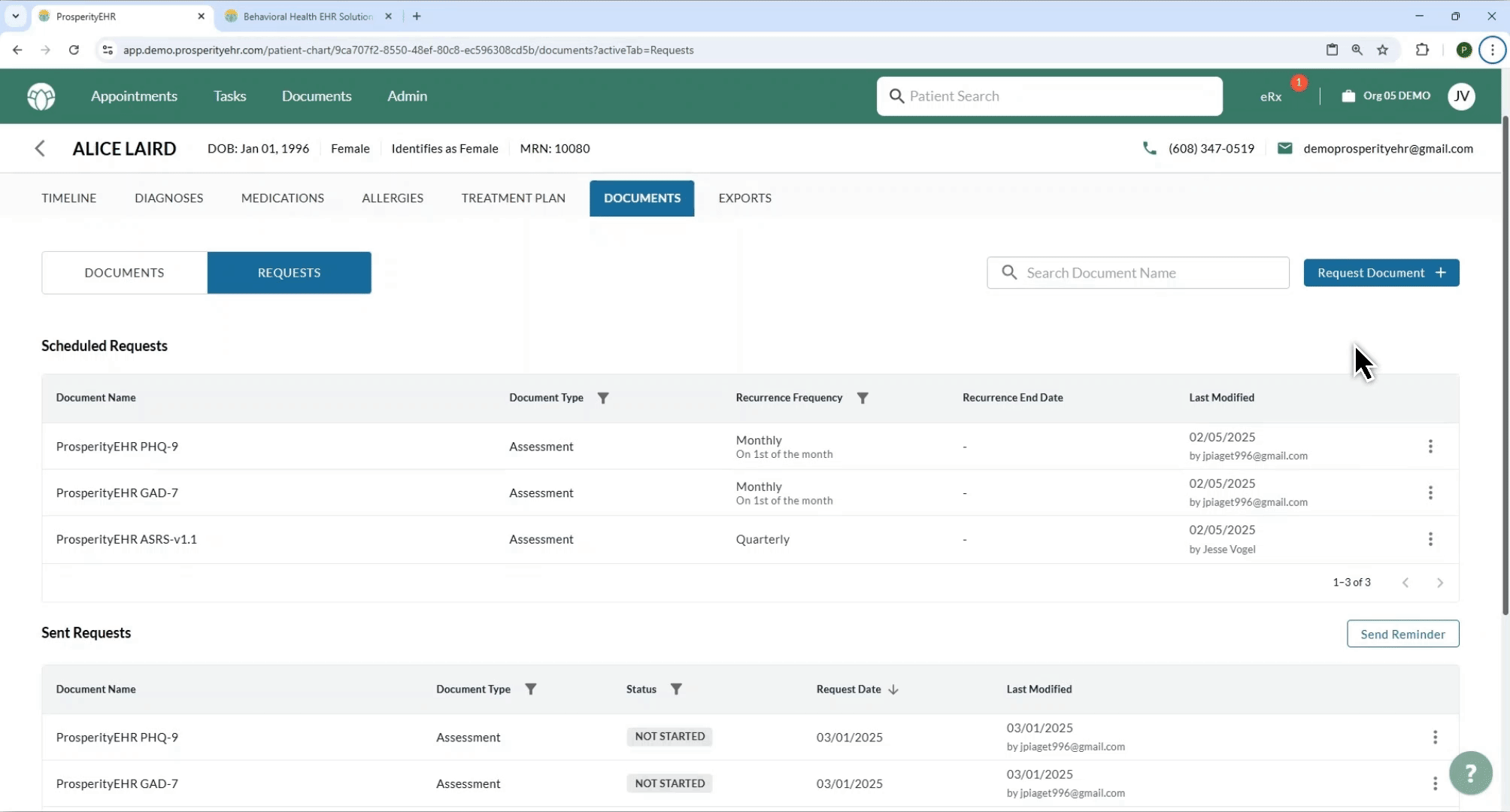Image resolution: width=1510 pixels, height=812 pixels.
Task: Open the Appointments menu item
Action: pyautogui.click(x=134, y=96)
